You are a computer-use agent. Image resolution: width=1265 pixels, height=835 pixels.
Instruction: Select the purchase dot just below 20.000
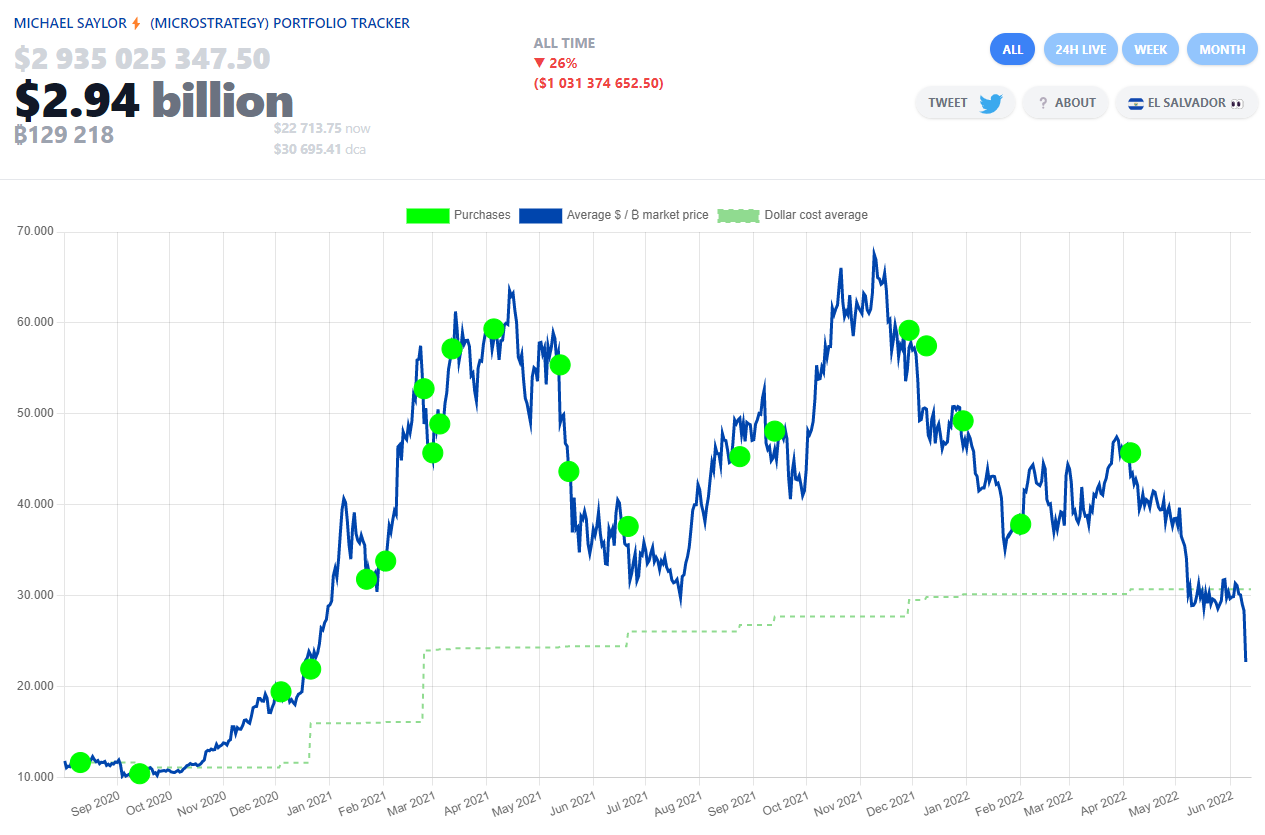[x=281, y=692]
